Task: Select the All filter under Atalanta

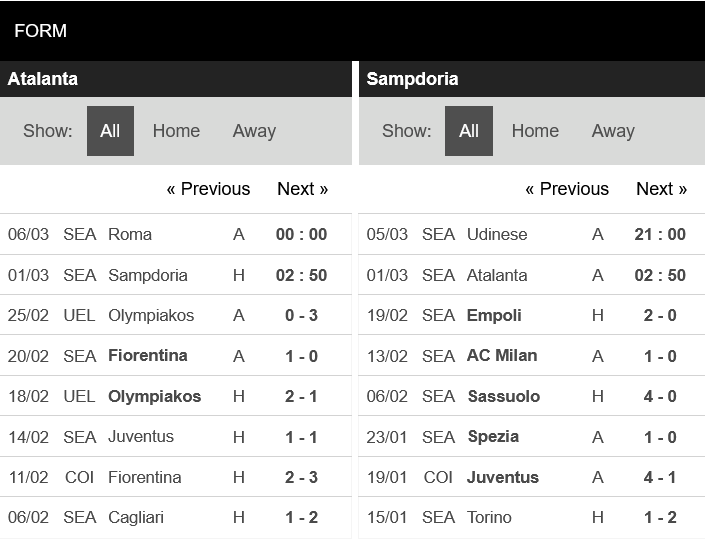Action: coord(110,131)
